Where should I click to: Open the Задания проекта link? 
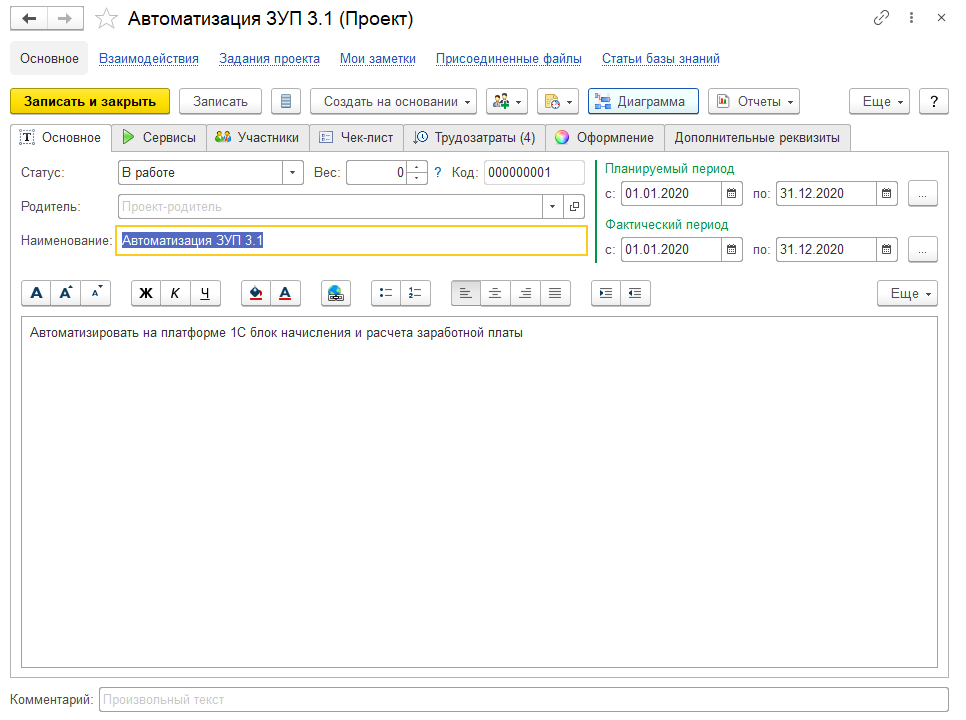click(x=269, y=59)
